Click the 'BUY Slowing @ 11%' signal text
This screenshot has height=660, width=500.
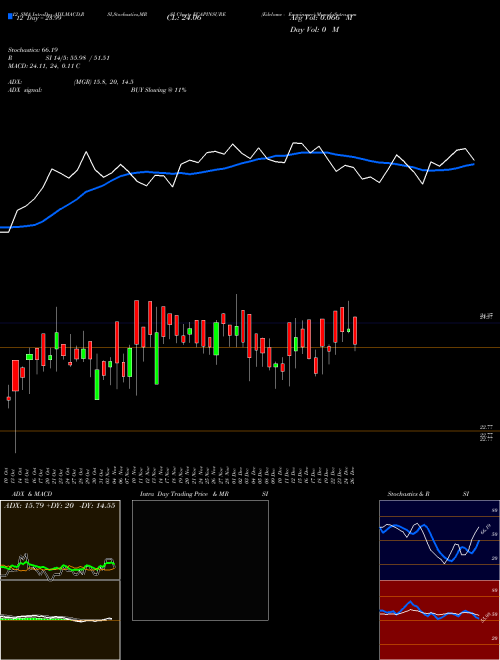[x=158, y=90]
